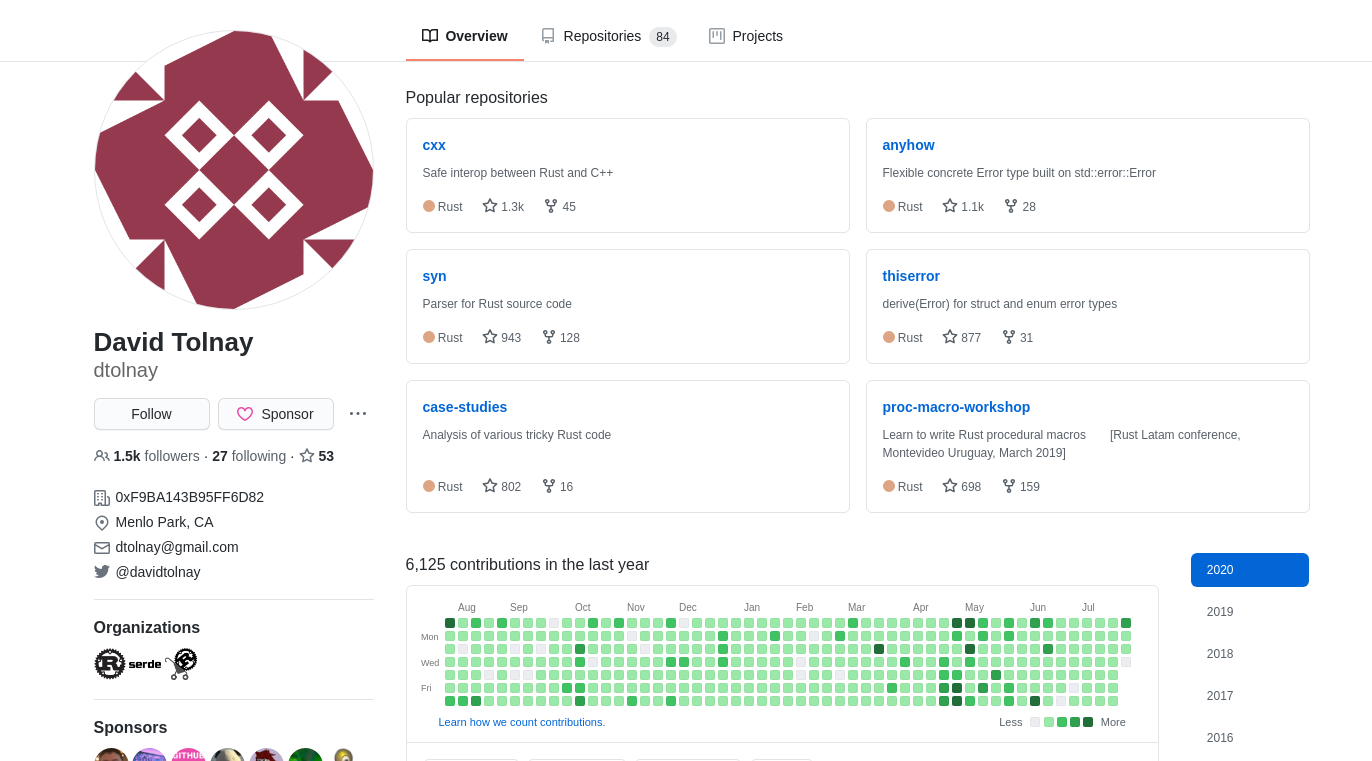Click the Menlo Park, CA location text
1372x761 pixels.
click(x=165, y=522)
